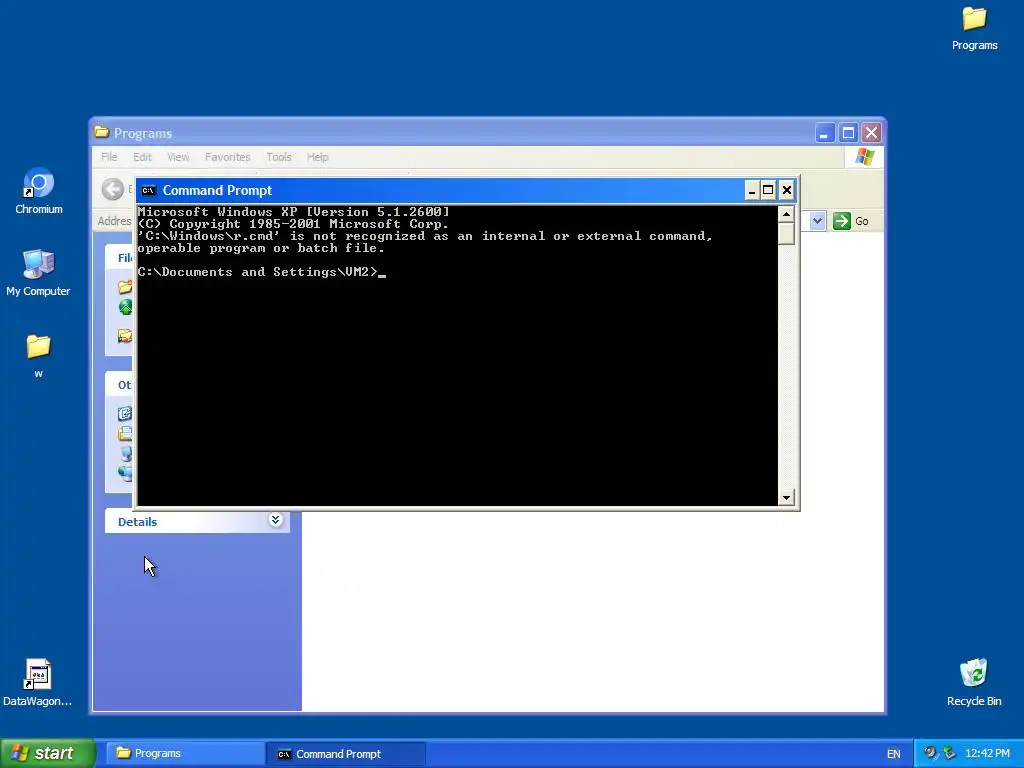Click the EN language indicator
This screenshot has width=1024, height=768.
coord(893,754)
